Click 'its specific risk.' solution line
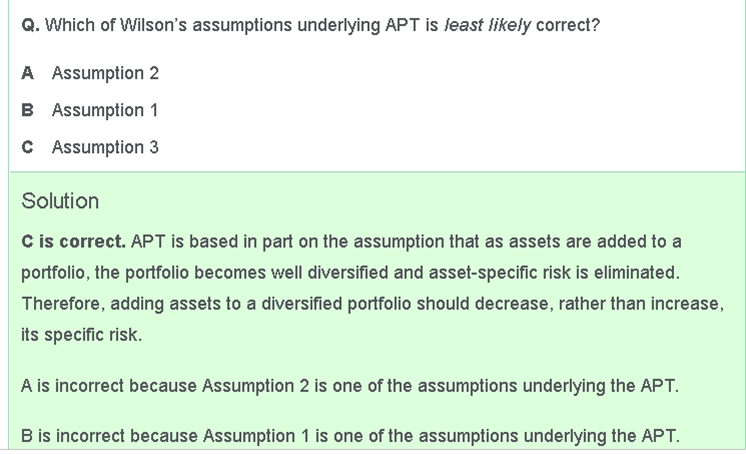Screen dimensions: 746x454 point(81,335)
